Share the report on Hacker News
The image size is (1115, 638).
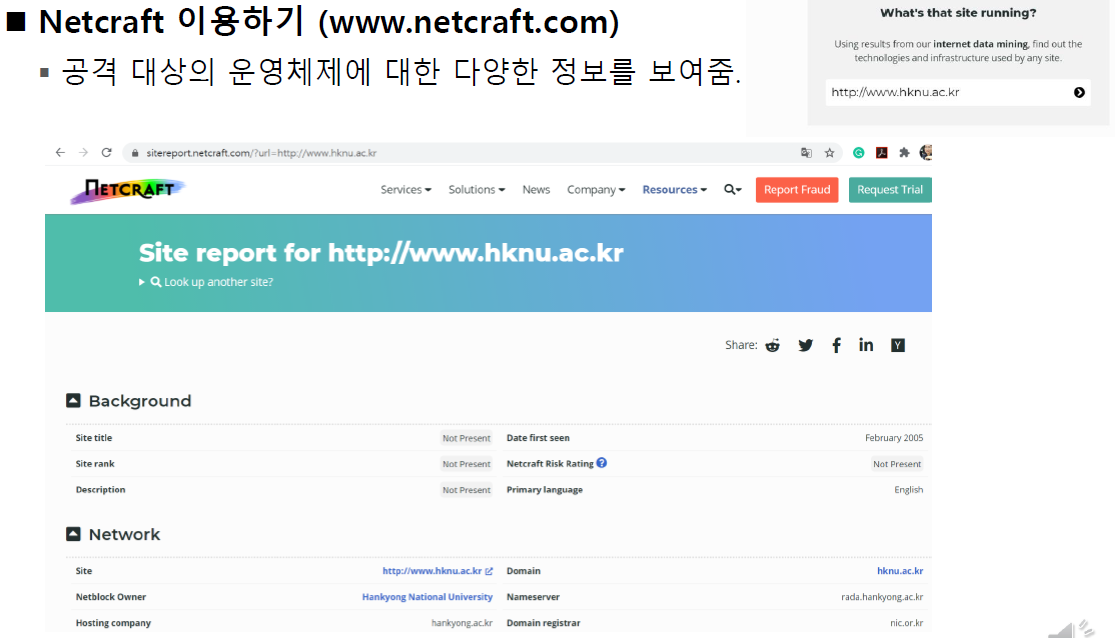(x=897, y=345)
